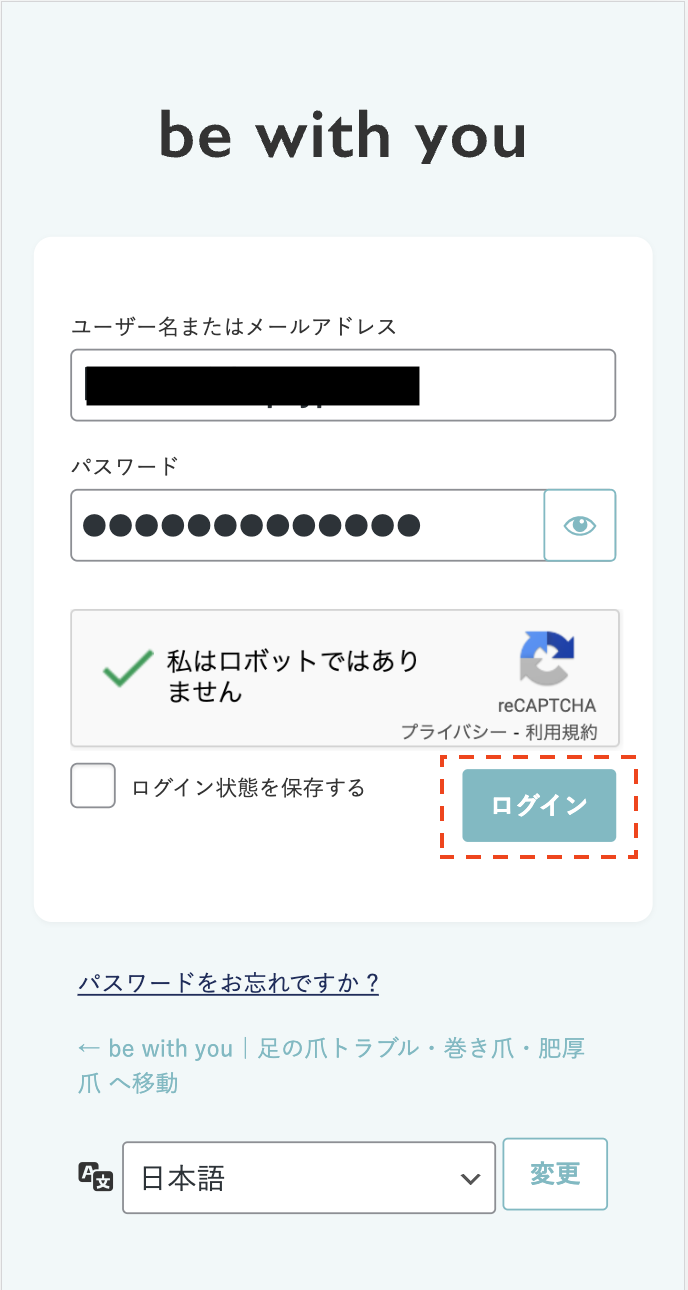The height and width of the screenshot is (1290, 688).
Task: Click the 変更 button
Action: (x=555, y=1174)
